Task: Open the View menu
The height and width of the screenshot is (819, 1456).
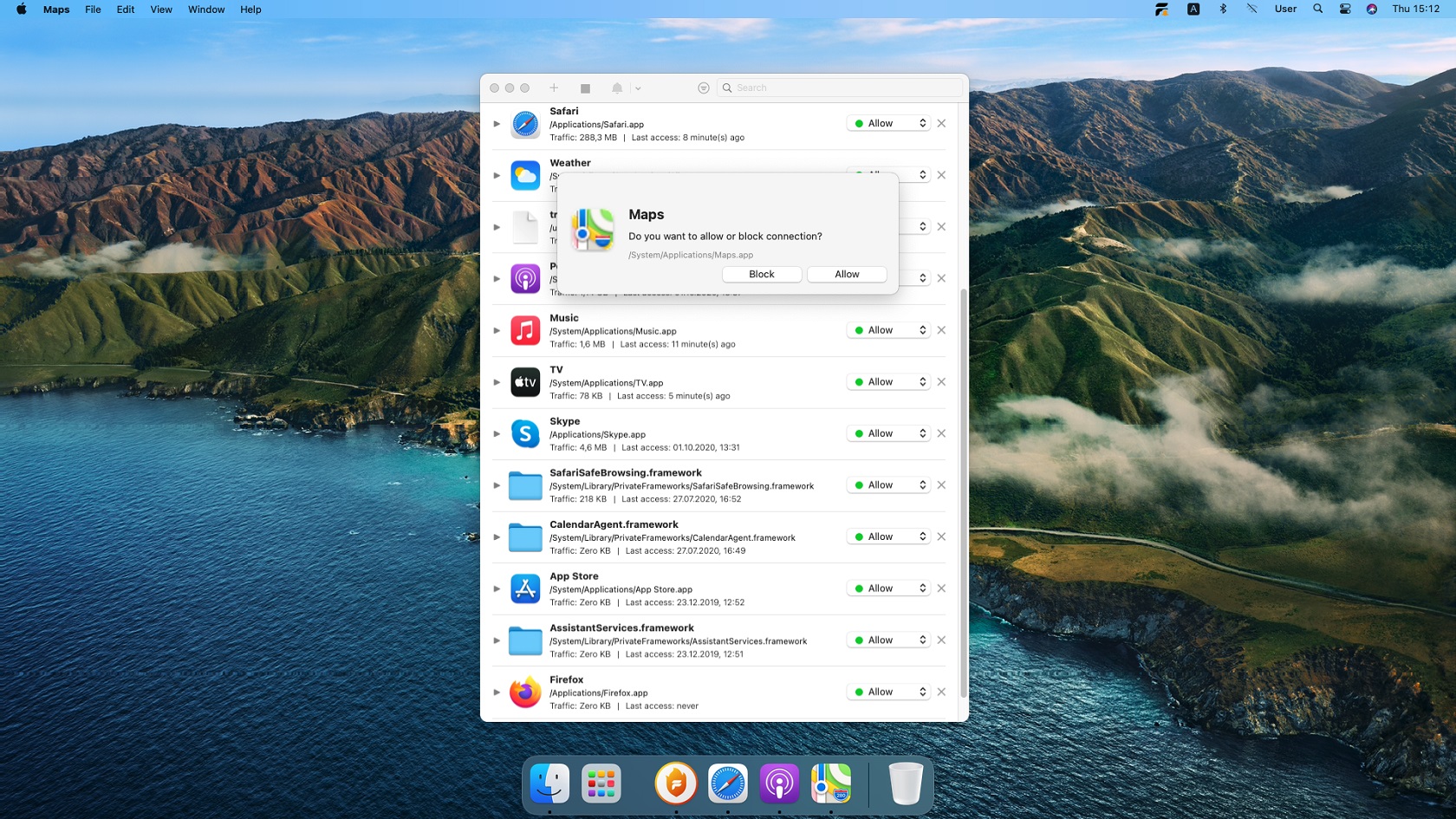Action: point(161,10)
